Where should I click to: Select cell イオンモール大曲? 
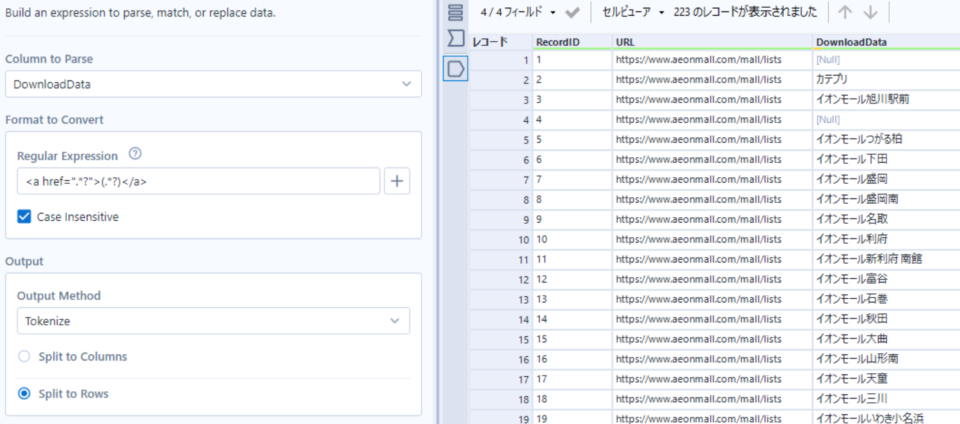[x=886, y=338]
